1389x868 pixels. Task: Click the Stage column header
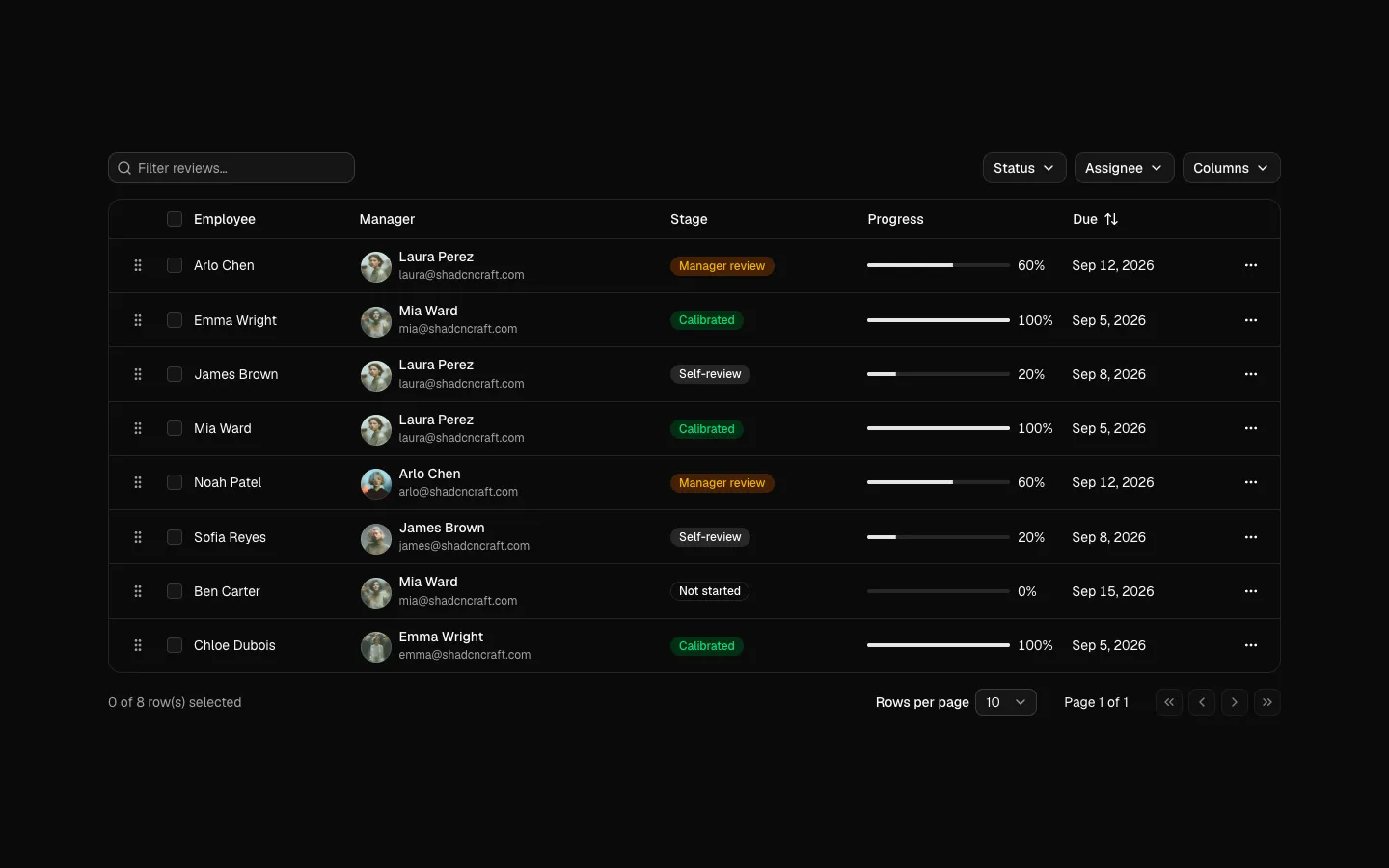(689, 219)
